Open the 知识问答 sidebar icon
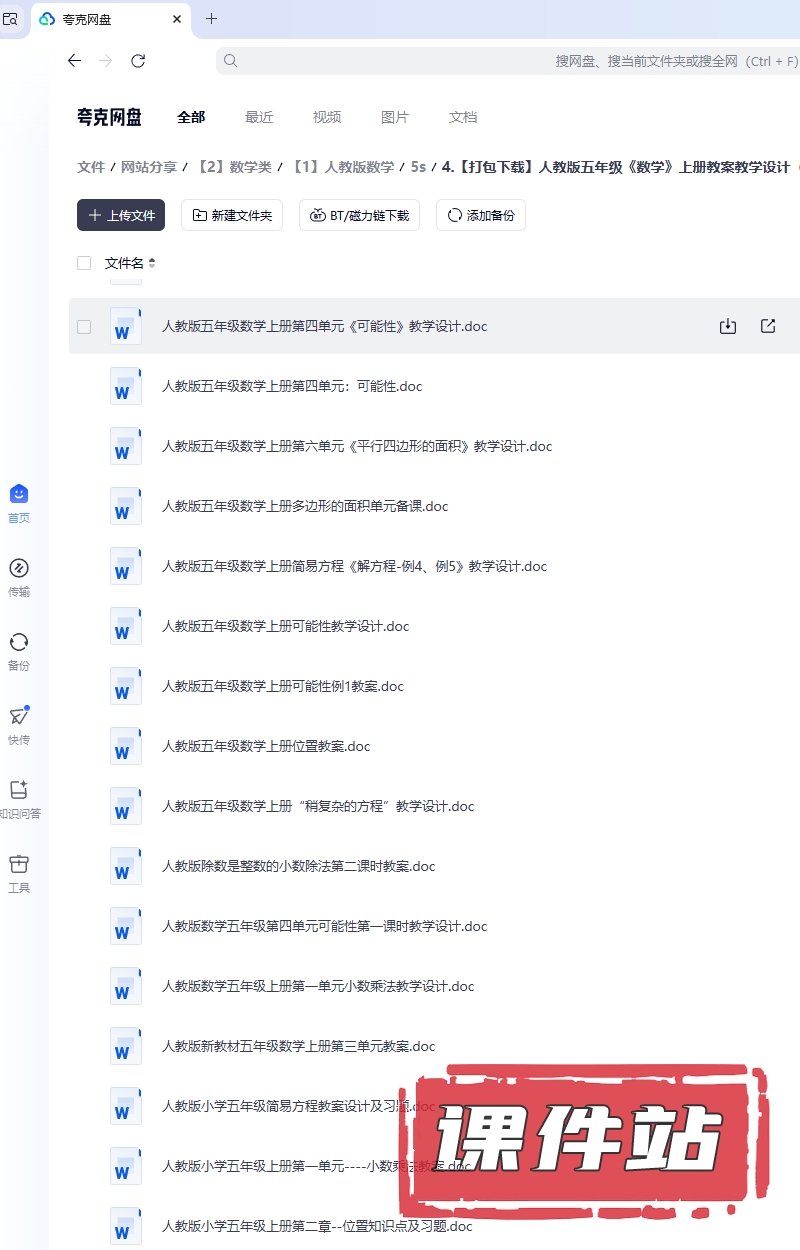Image resolution: width=800 pixels, height=1250 pixels. [19, 791]
